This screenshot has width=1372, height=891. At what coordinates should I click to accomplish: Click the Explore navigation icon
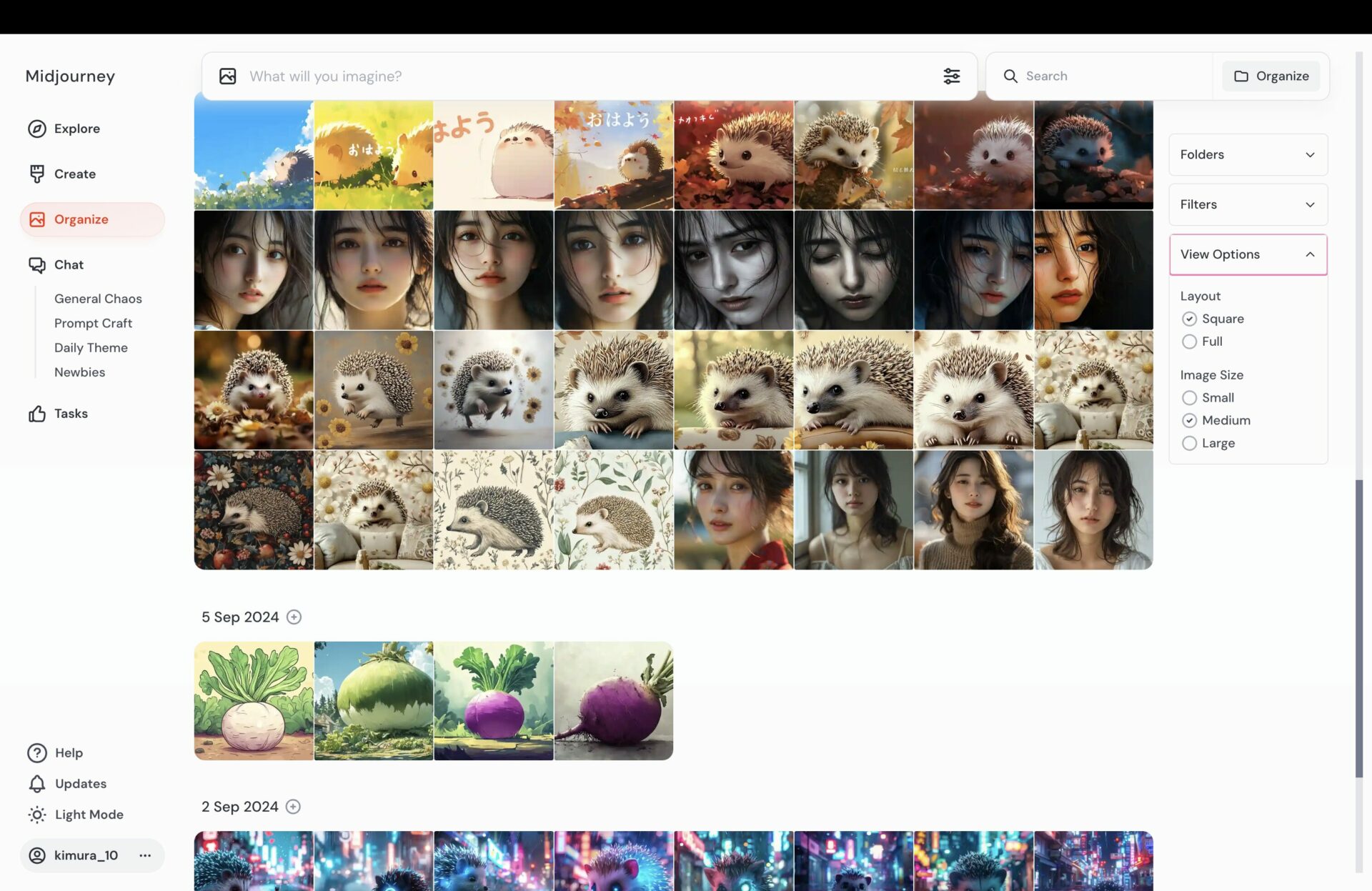point(36,128)
